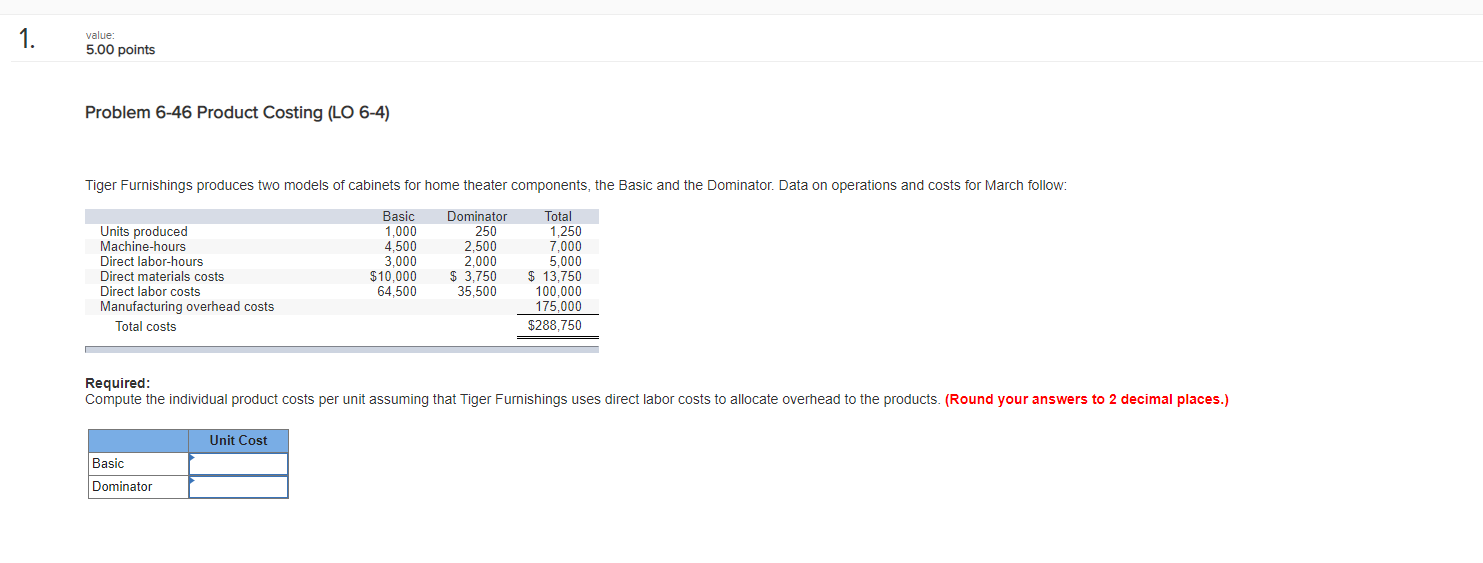The image size is (1483, 563).
Task: Click the Basic direct labor-hours value 3,000
Action: tap(401, 262)
